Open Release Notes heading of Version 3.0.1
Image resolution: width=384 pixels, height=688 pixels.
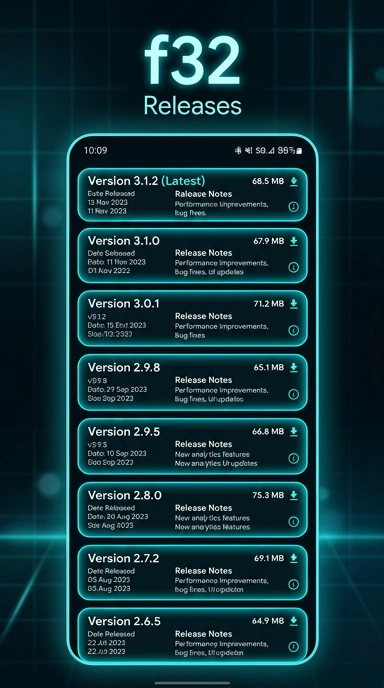coord(203,316)
